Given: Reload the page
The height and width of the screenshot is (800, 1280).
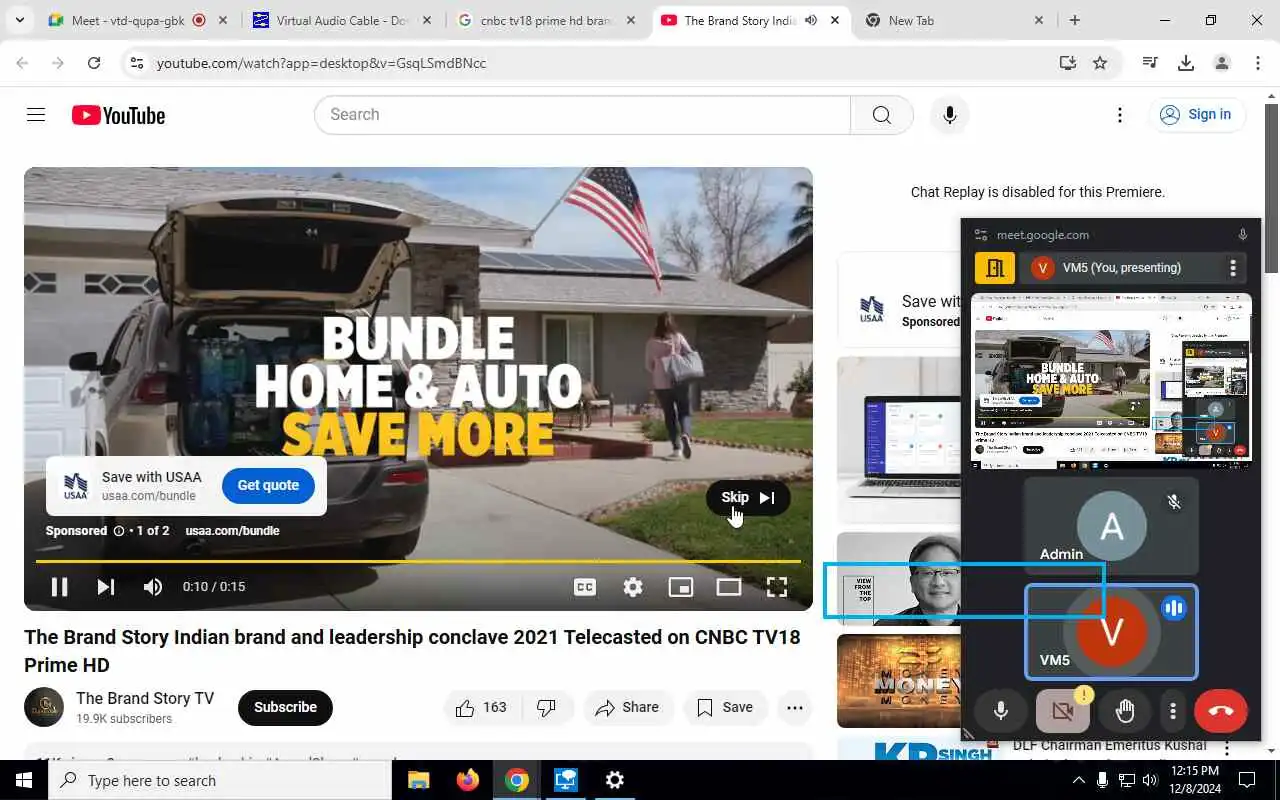Looking at the screenshot, I should (x=94, y=63).
